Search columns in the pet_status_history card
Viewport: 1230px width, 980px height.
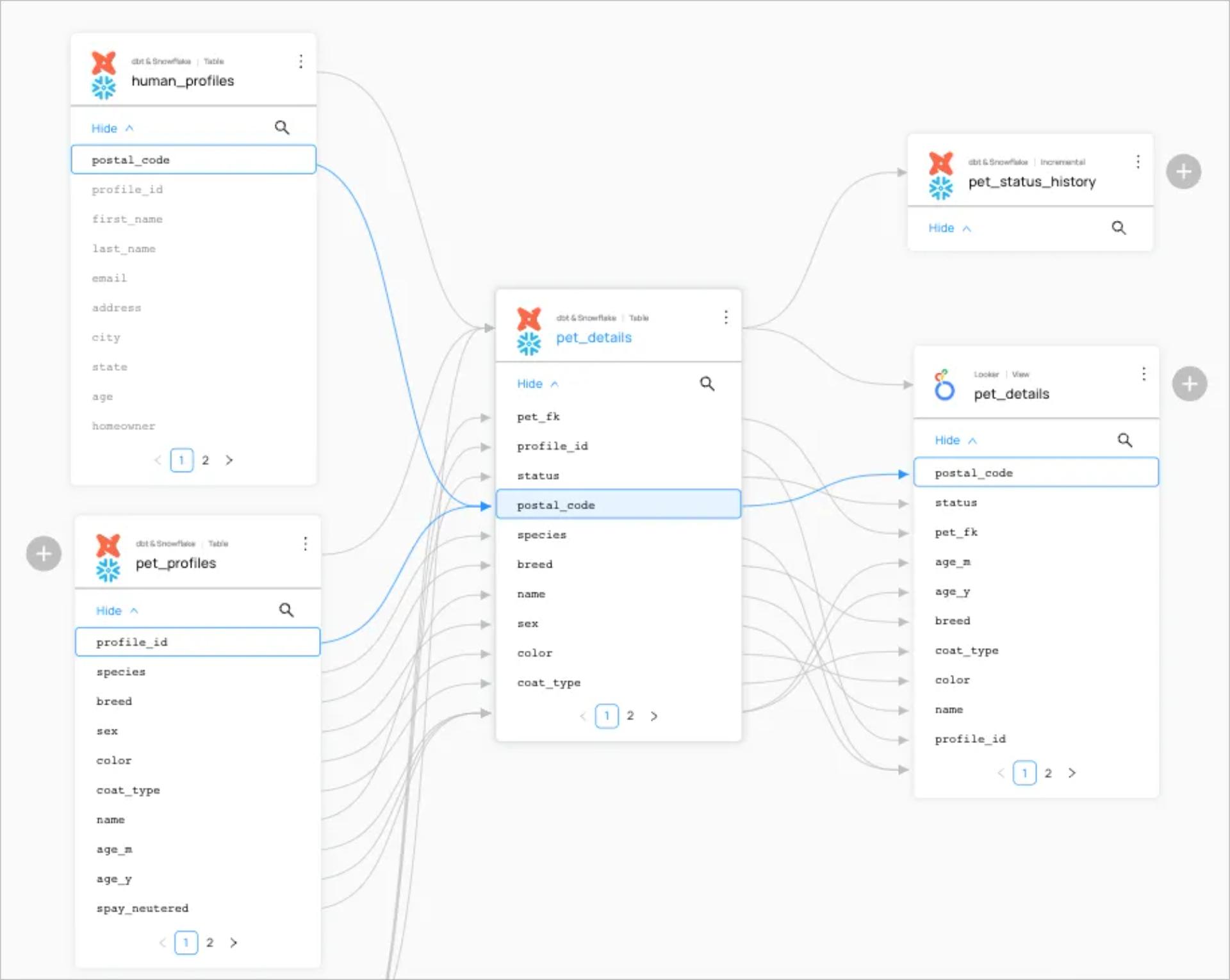pyautogui.click(x=1119, y=227)
